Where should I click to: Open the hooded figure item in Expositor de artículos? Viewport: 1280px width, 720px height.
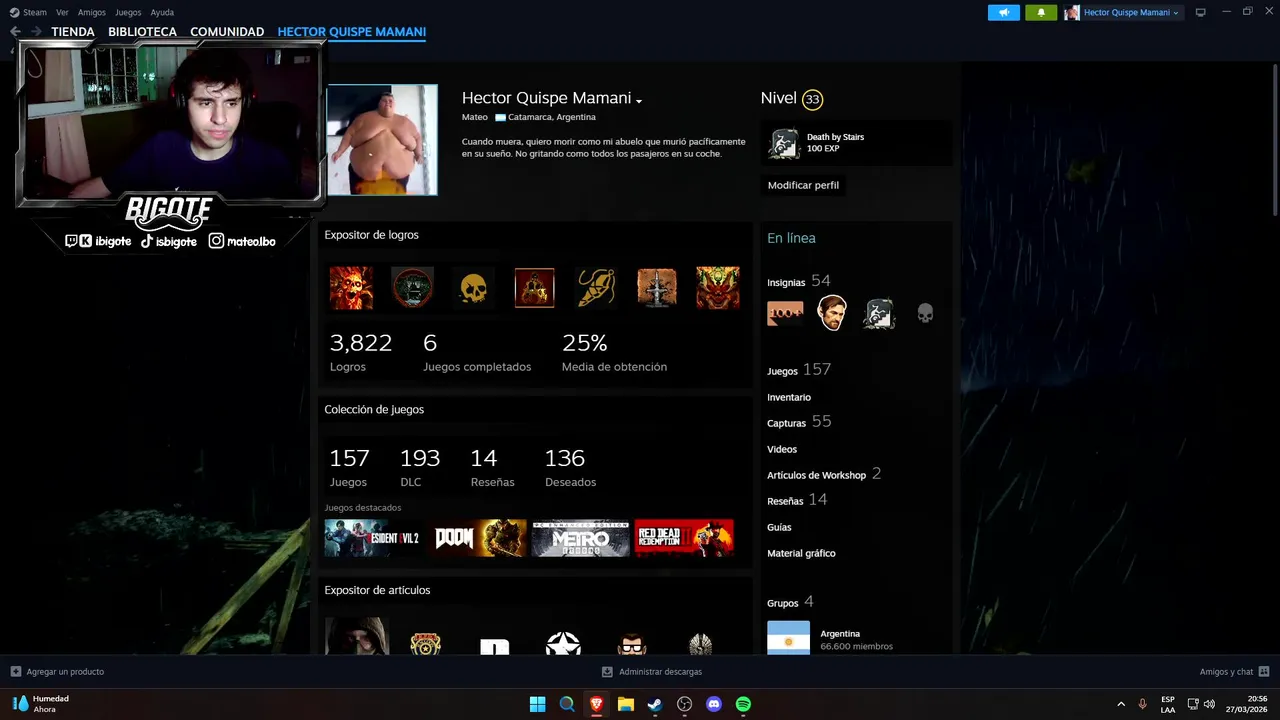[x=356, y=636]
